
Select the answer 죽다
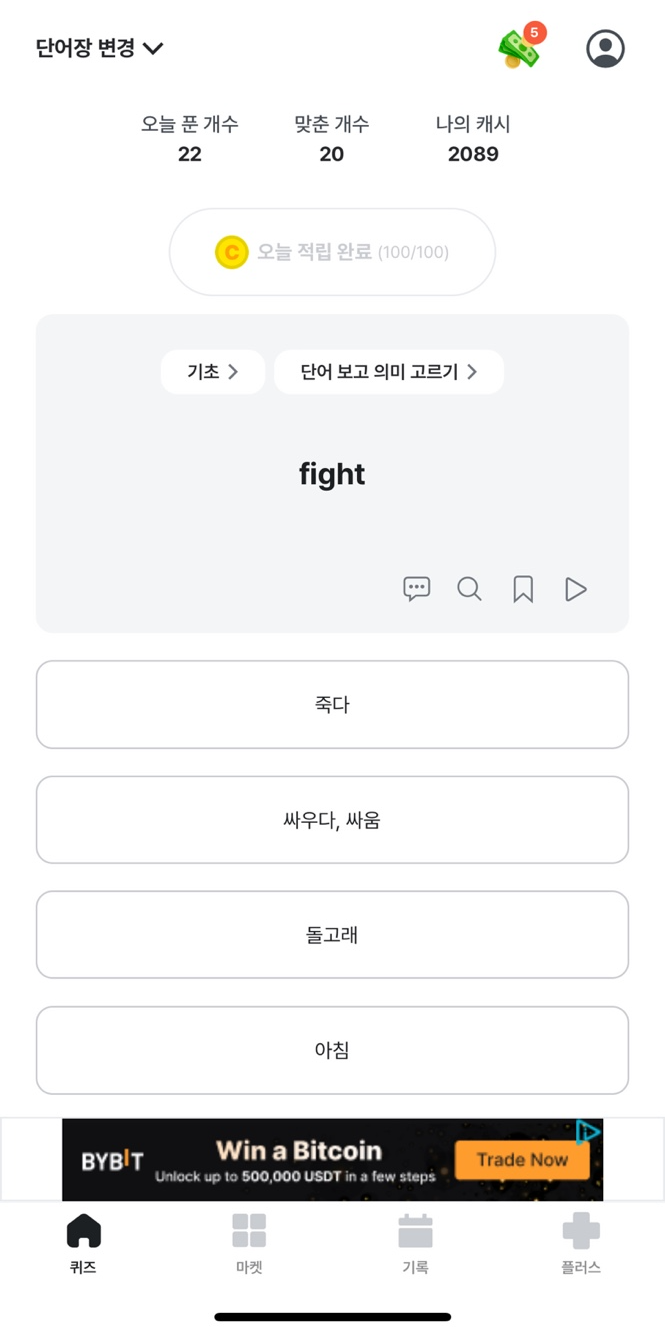click(x=332, y=704)
